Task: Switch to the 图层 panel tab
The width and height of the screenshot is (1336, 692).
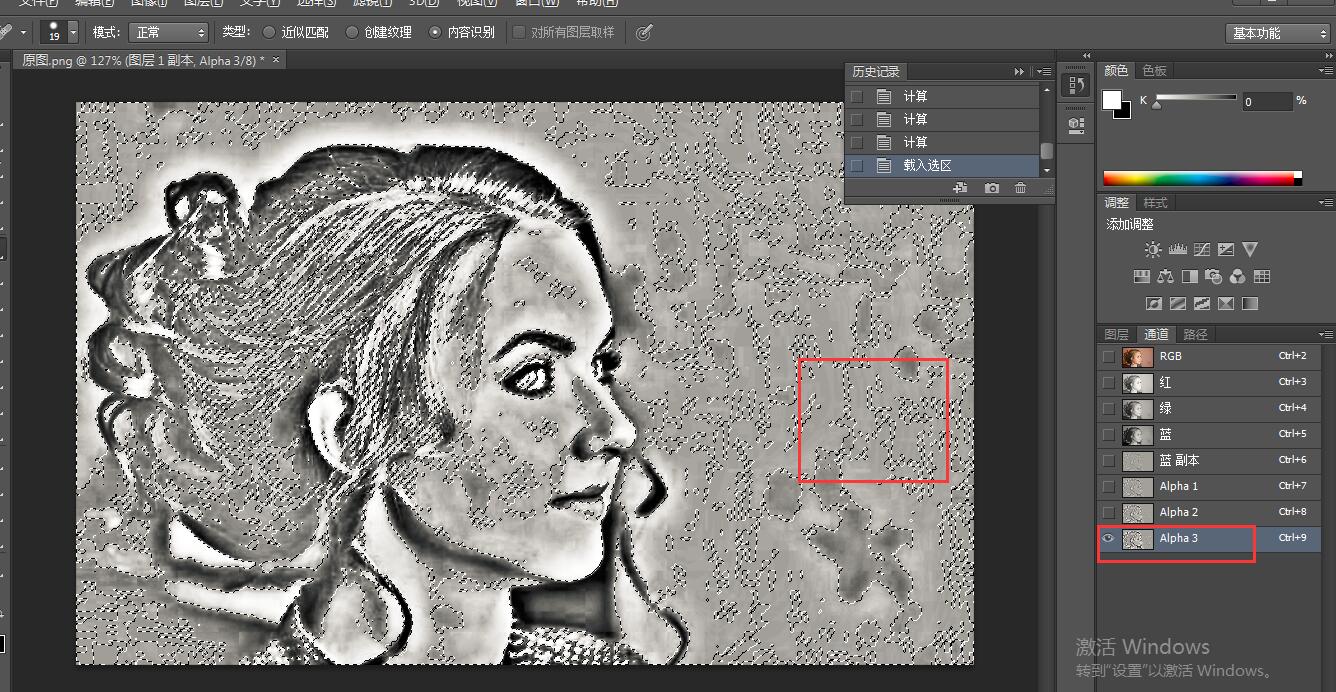Action: 1116,335
